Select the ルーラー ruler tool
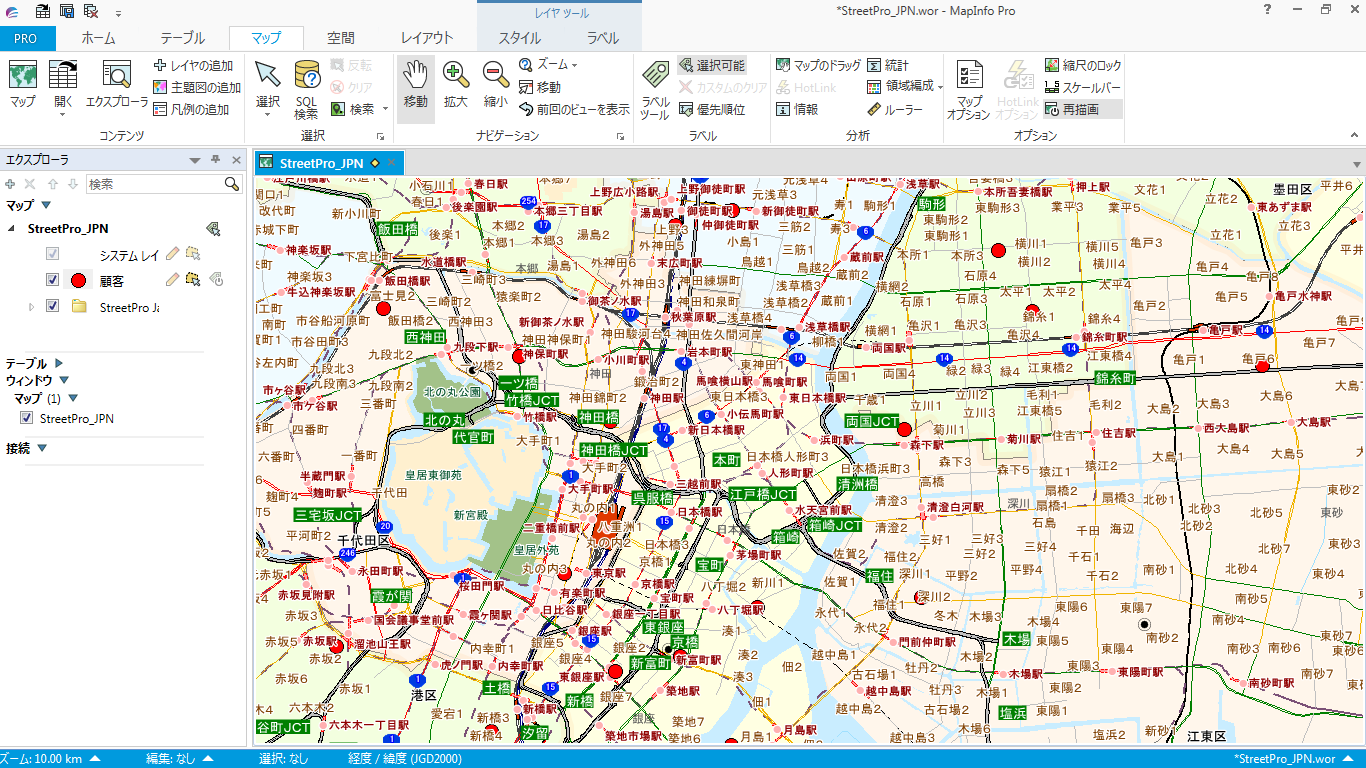 coord(895,109)
